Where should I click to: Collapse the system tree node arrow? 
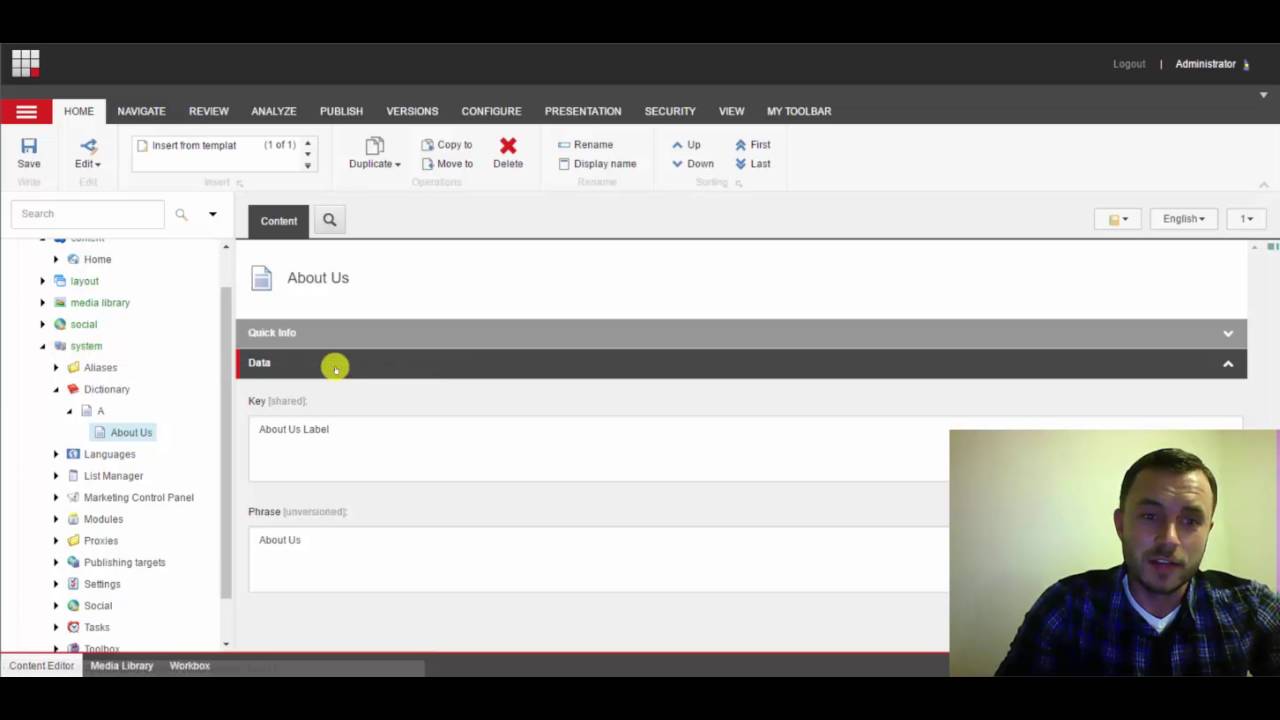tap(43, 346)
